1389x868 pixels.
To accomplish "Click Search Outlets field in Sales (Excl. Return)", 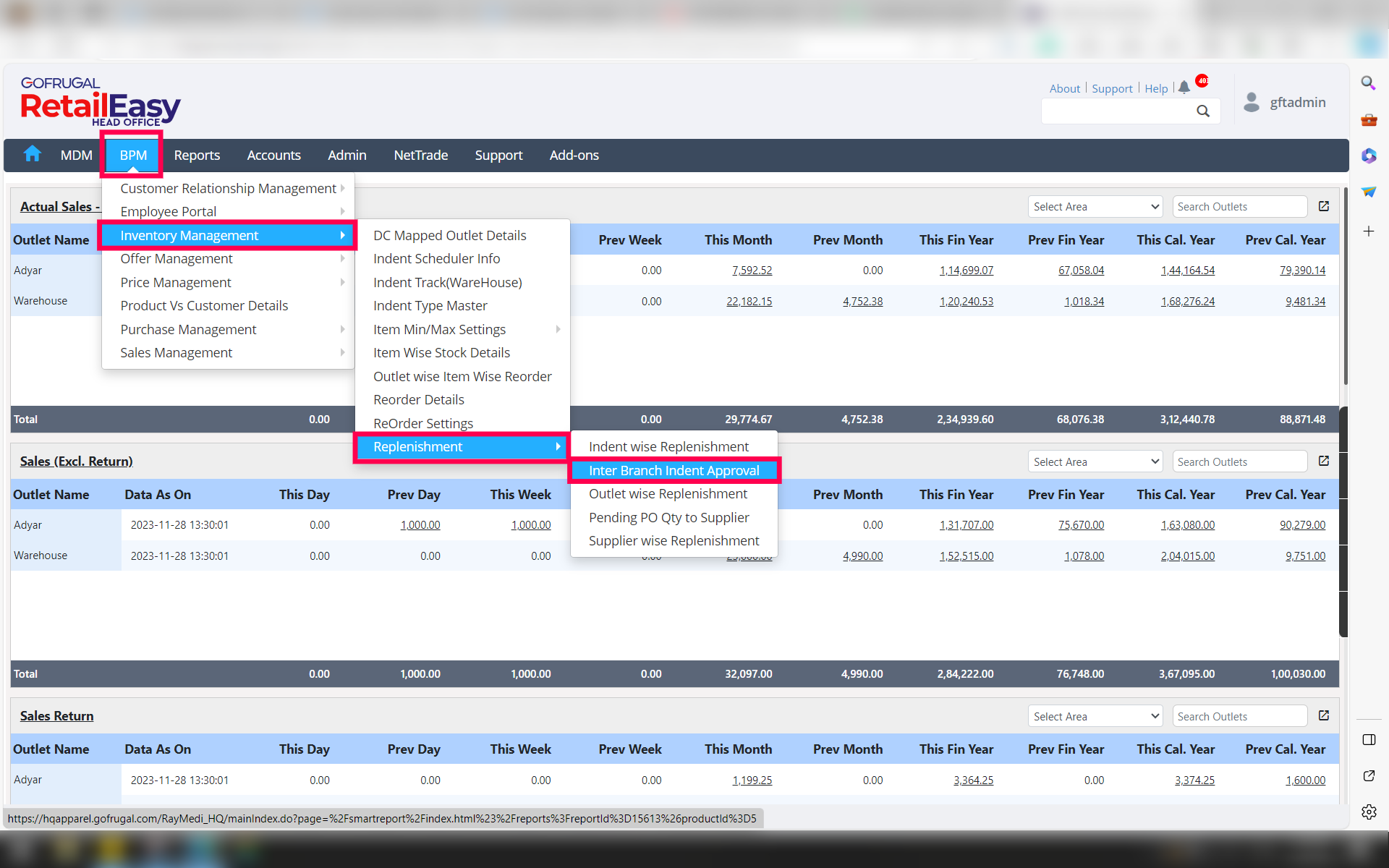I will pos(1239,461).
